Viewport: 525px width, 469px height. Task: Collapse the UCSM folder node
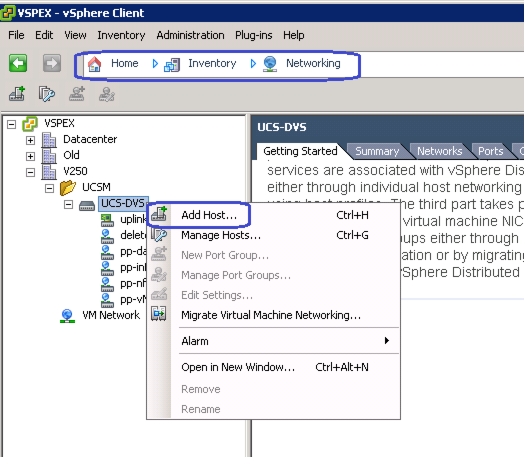pos(49,188)
